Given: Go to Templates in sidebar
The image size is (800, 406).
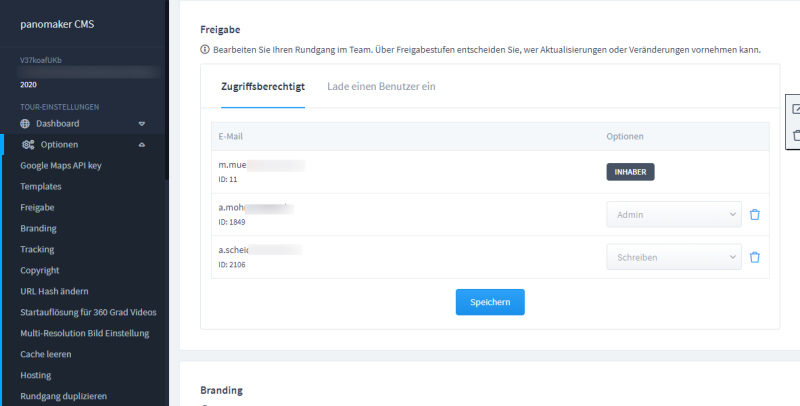Looking at the screenshot, I should pos(41,186).
